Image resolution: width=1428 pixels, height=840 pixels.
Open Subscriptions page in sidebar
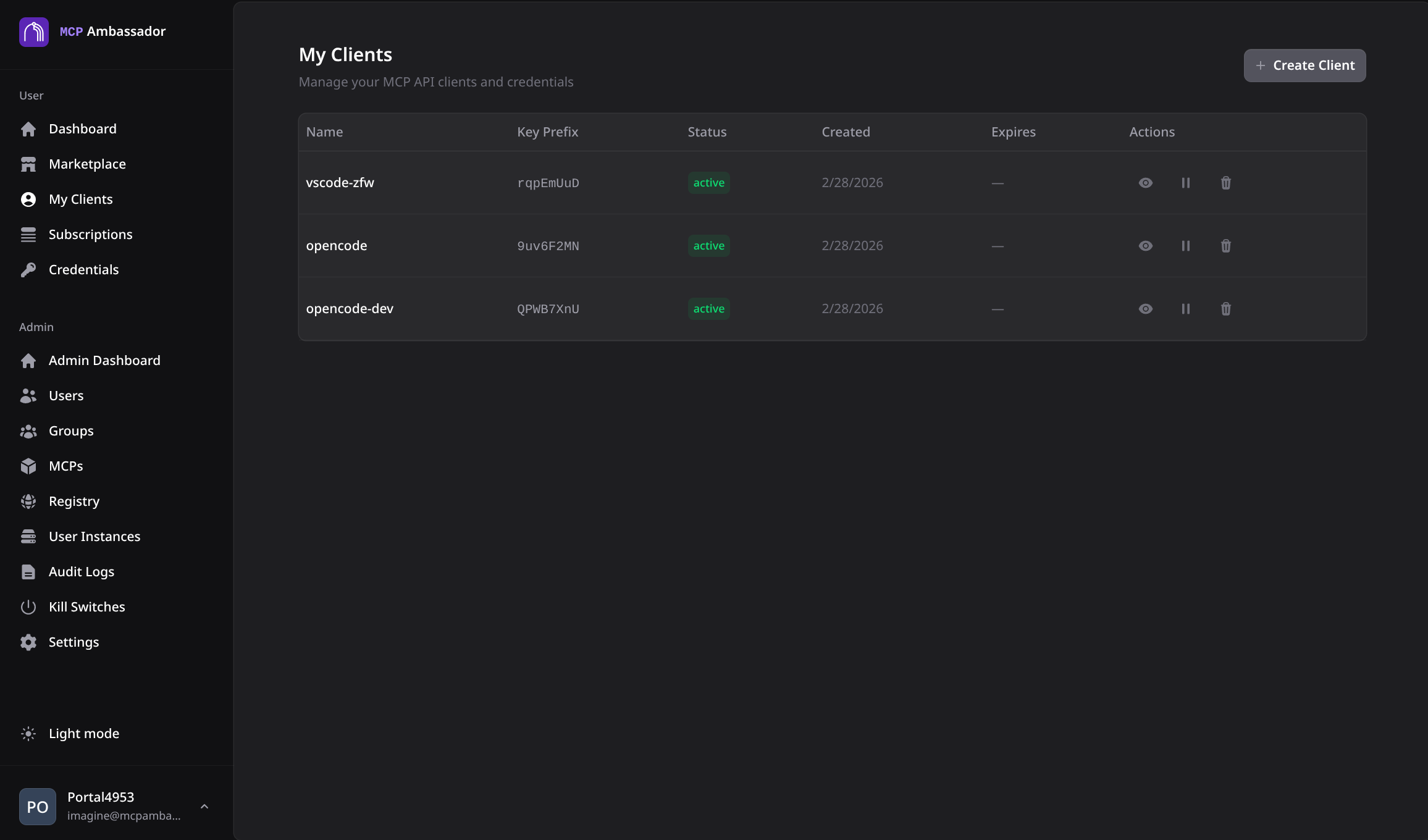[90, 234]
